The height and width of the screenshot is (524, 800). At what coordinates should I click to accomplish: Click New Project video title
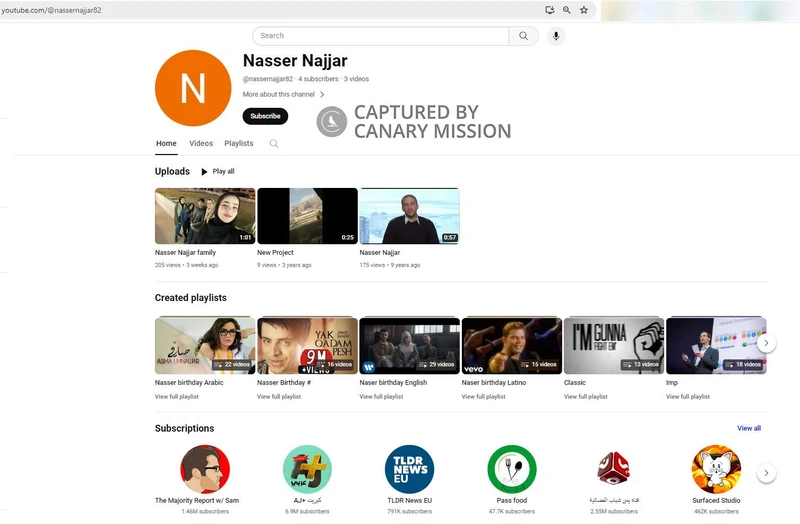pyautogui.click(x=276, y=253)
